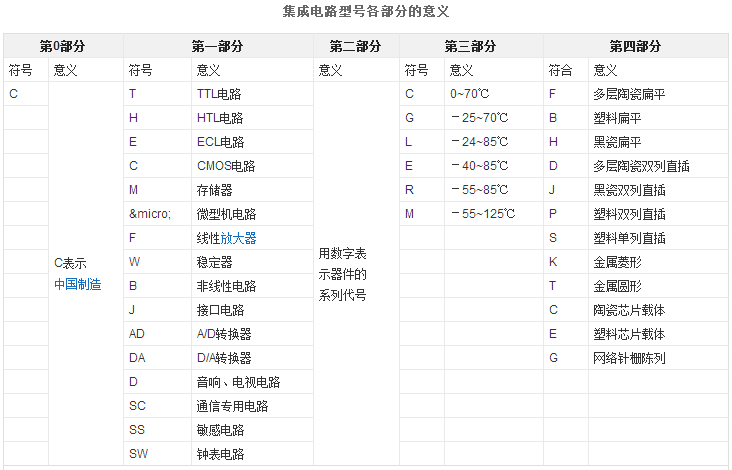The height and width of the screenshot is (470, 732).
Task: Click the 非线性电路 cell
Action: point(252,286)
